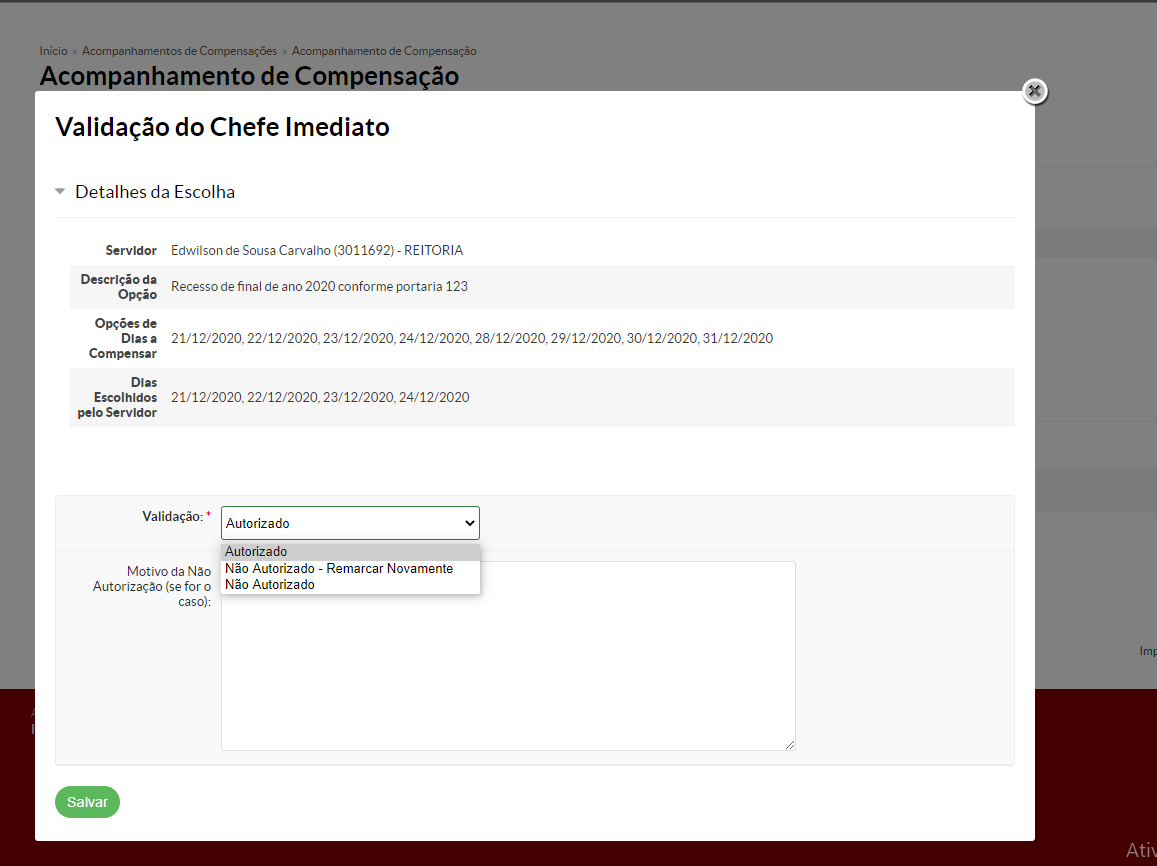Open Acompanhamentos de Compensações breadcrumb link
This screenshot has height=866, width=1157.
pyautogui.click(x=179, y=51)
